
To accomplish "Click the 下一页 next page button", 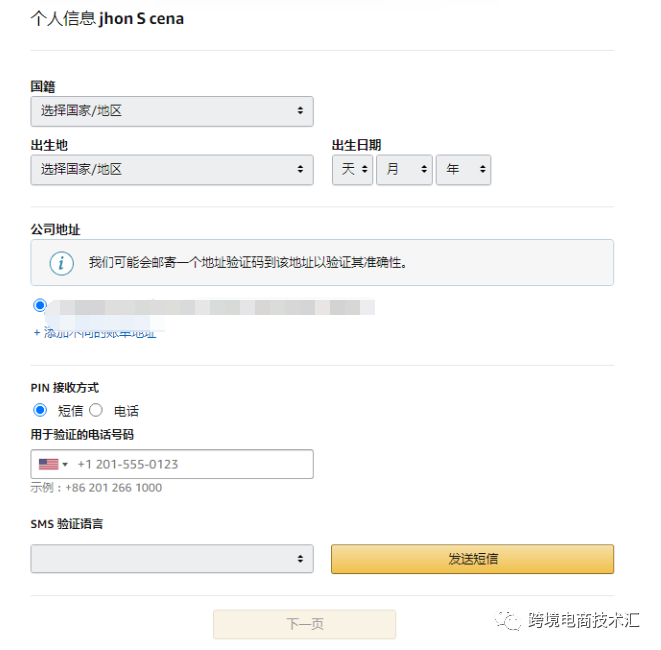I will (x=304, y=624).
